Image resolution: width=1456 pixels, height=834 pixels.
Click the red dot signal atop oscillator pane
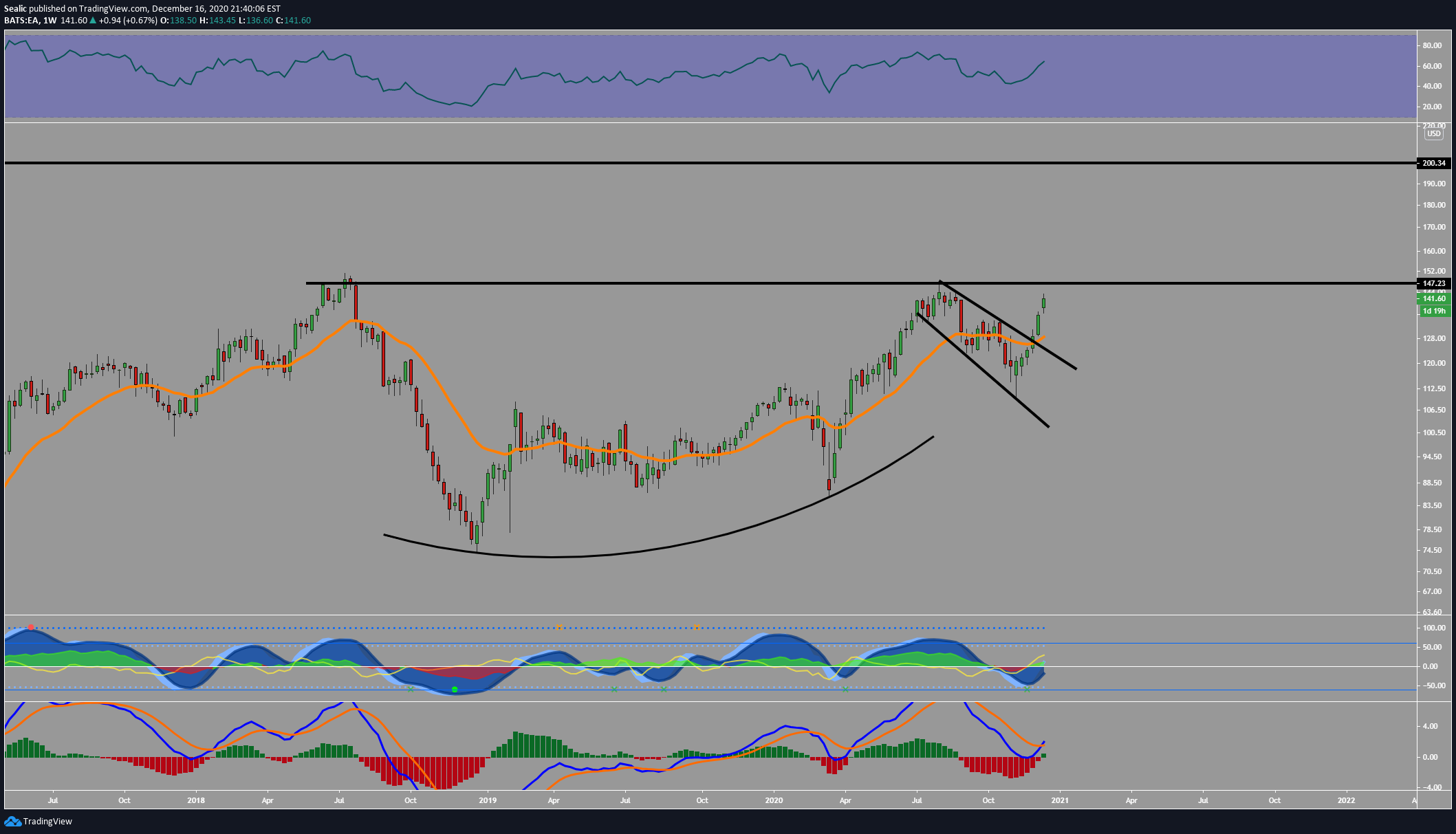(31, 627)
